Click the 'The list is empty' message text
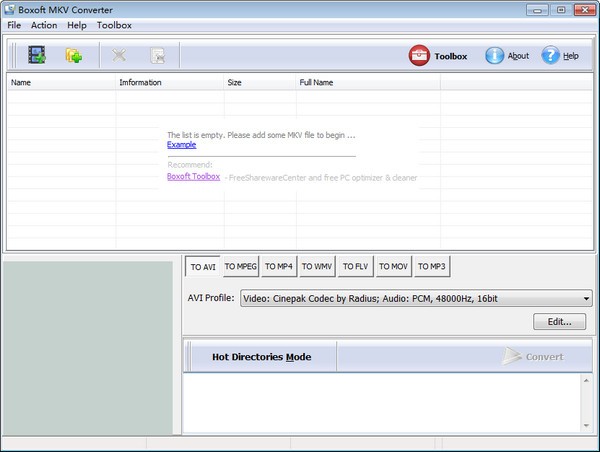 tap(261, 135)
